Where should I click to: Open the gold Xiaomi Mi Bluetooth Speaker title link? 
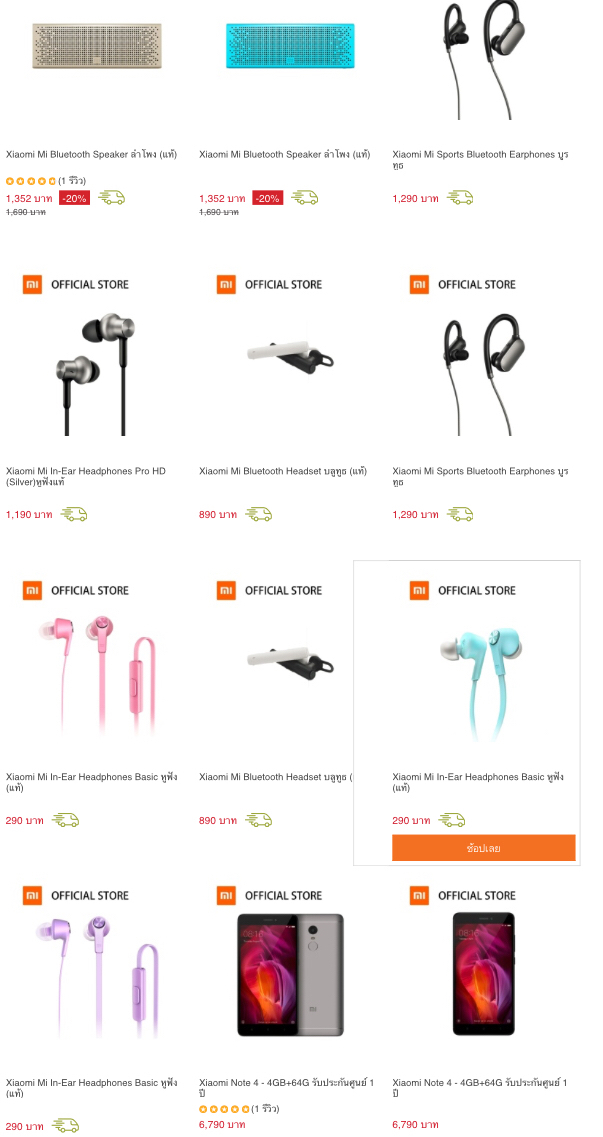click(x=91, y=154)
